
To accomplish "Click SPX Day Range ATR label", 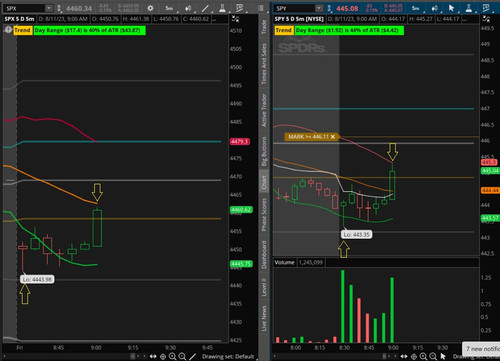I will 89,30.
